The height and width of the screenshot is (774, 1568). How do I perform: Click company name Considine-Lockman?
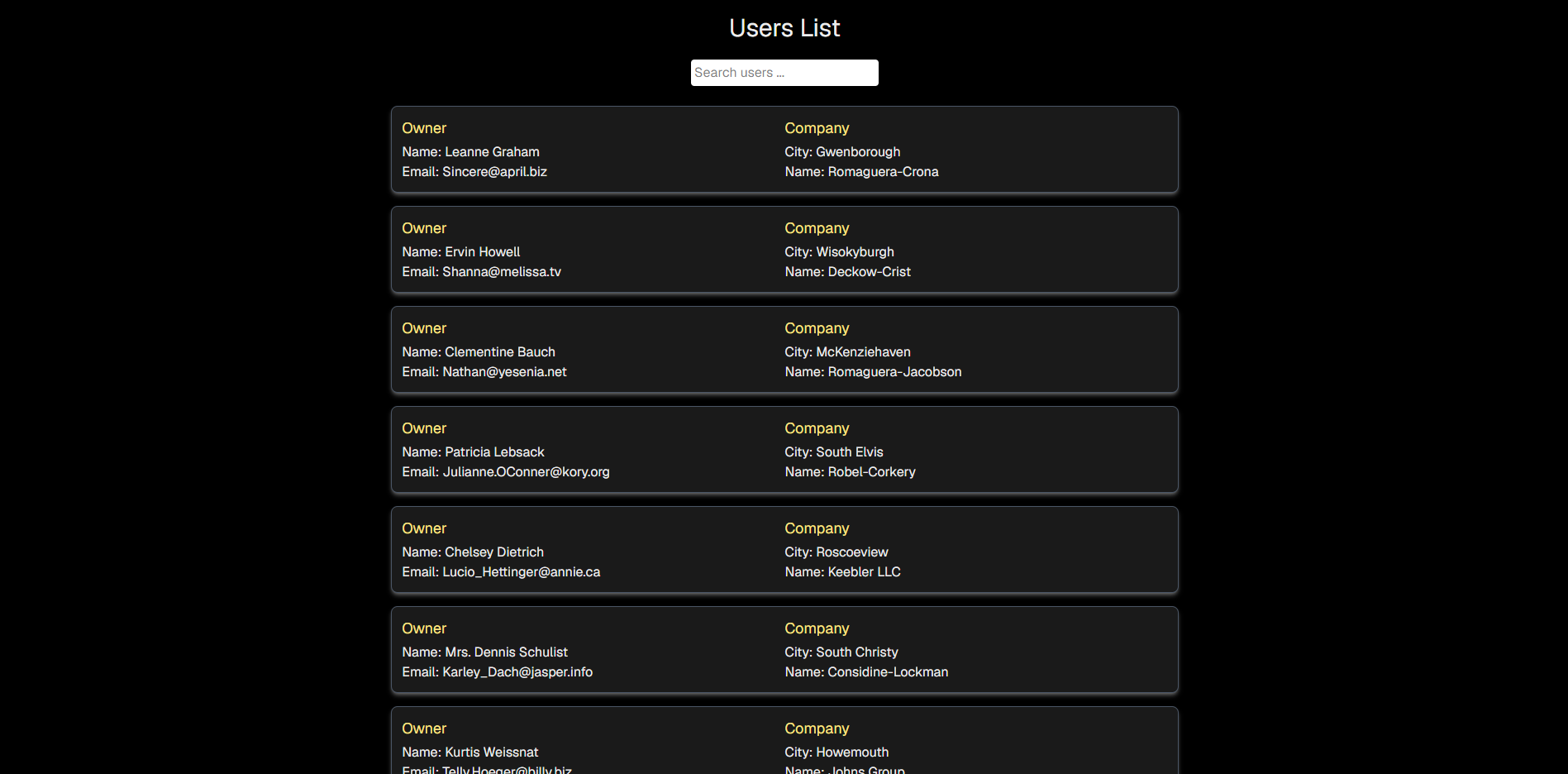pyautogui.click(x=888, y=672)
